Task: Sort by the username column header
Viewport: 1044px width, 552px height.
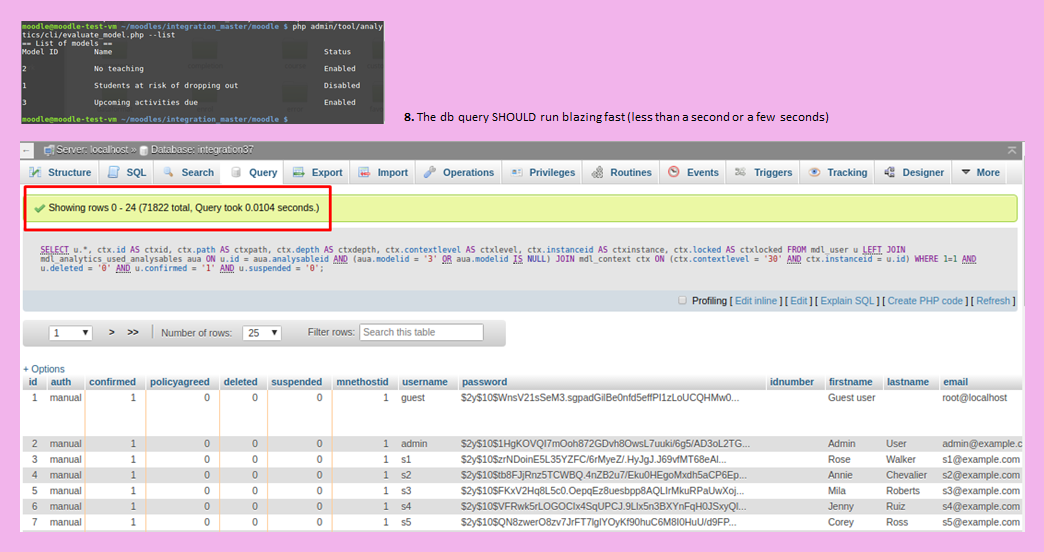Action: (x=425, y=382)
